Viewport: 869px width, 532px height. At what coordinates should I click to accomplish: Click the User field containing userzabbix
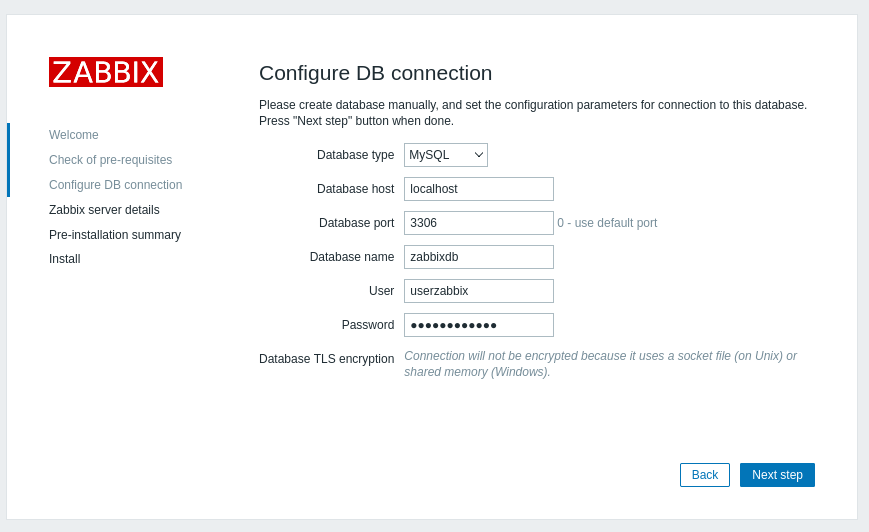pos(478,291)
